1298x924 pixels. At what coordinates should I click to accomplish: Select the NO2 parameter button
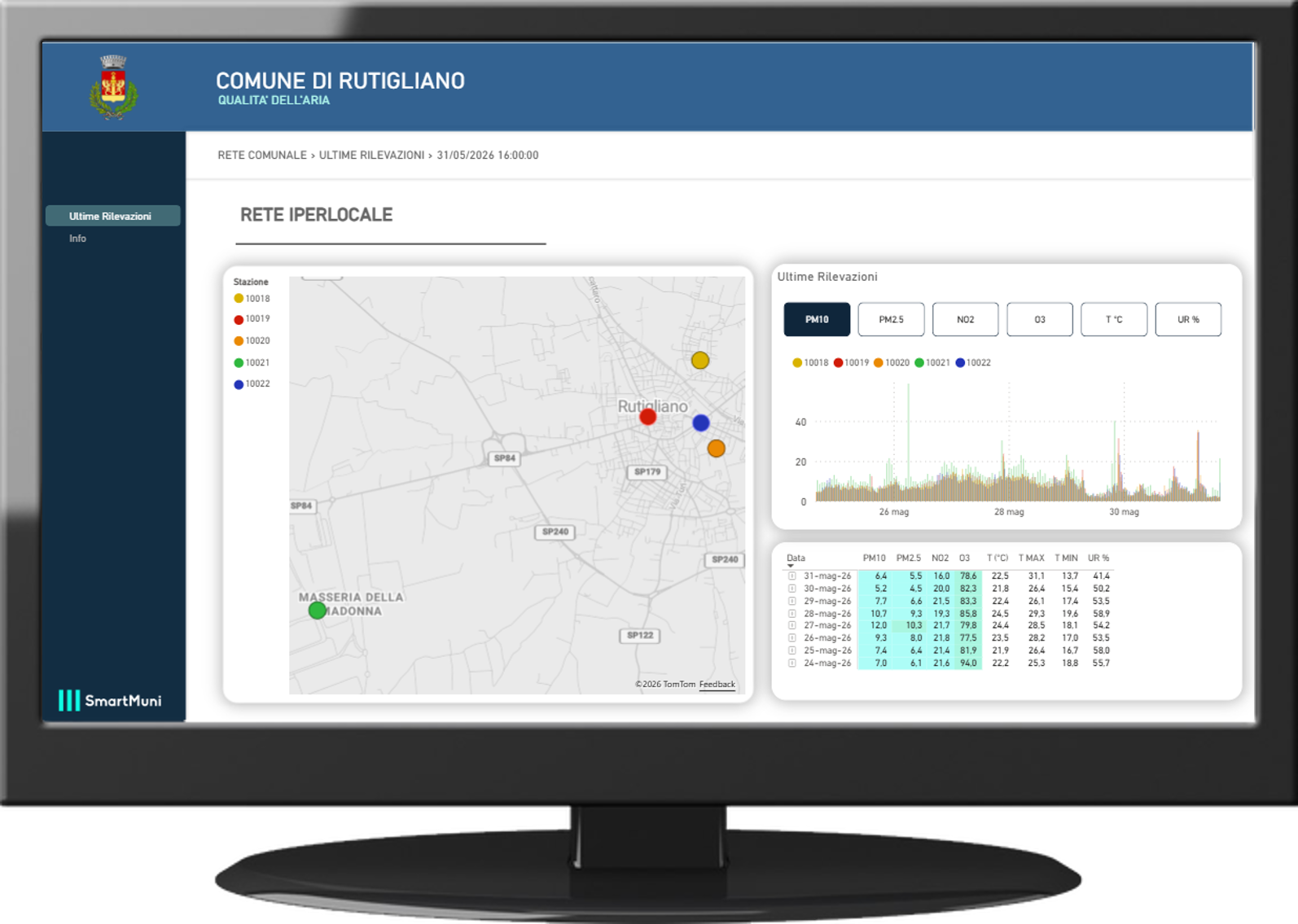point(965,319)
